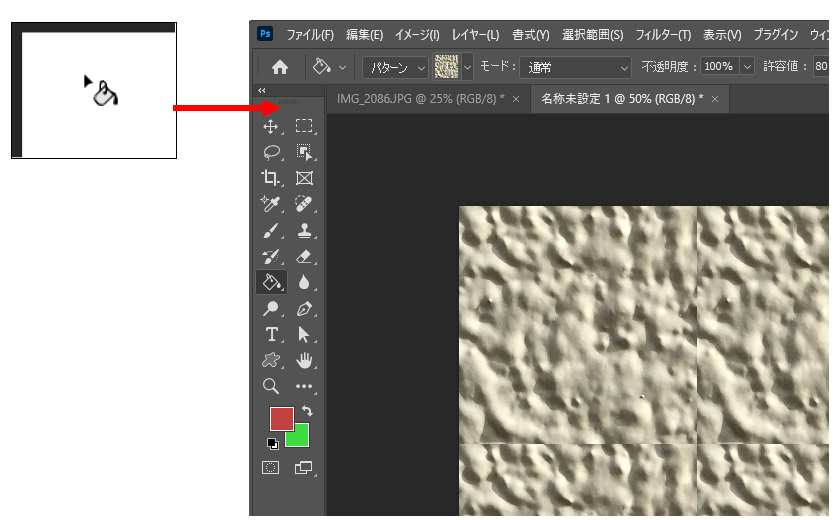Select the Eraser tool
The image size is (834, 520).
click(304, 256)
